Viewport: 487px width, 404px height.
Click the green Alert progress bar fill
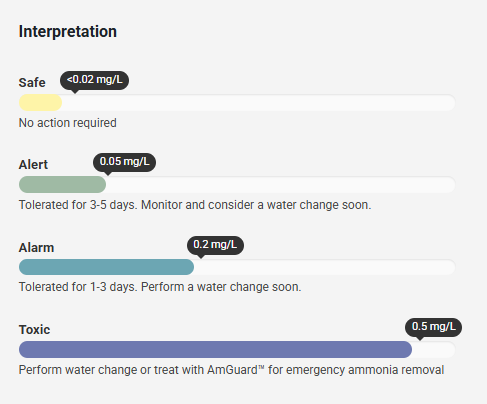tap(62, 185)
